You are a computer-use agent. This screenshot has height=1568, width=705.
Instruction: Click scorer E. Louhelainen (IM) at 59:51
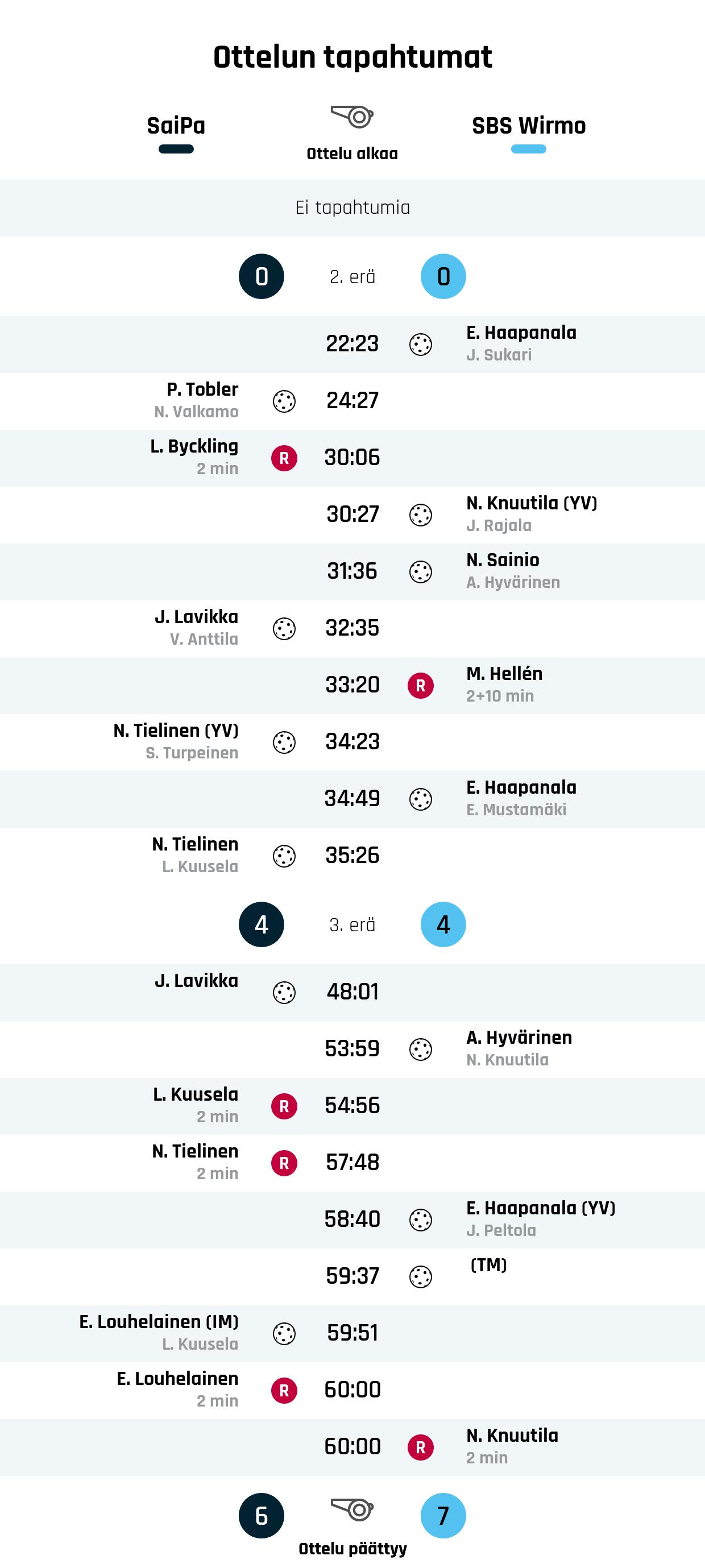pyautogui.click(x=159, y=1321)
